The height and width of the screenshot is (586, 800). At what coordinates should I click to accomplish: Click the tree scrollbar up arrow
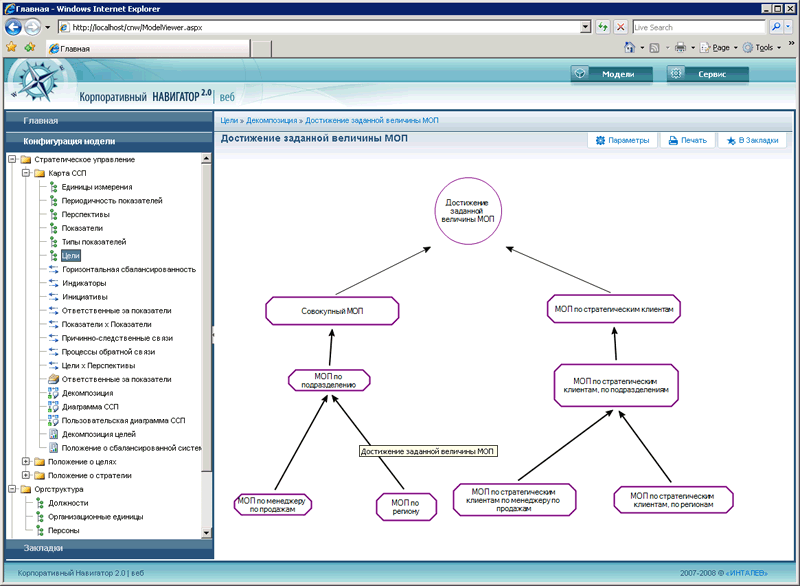tap(206, 158)
